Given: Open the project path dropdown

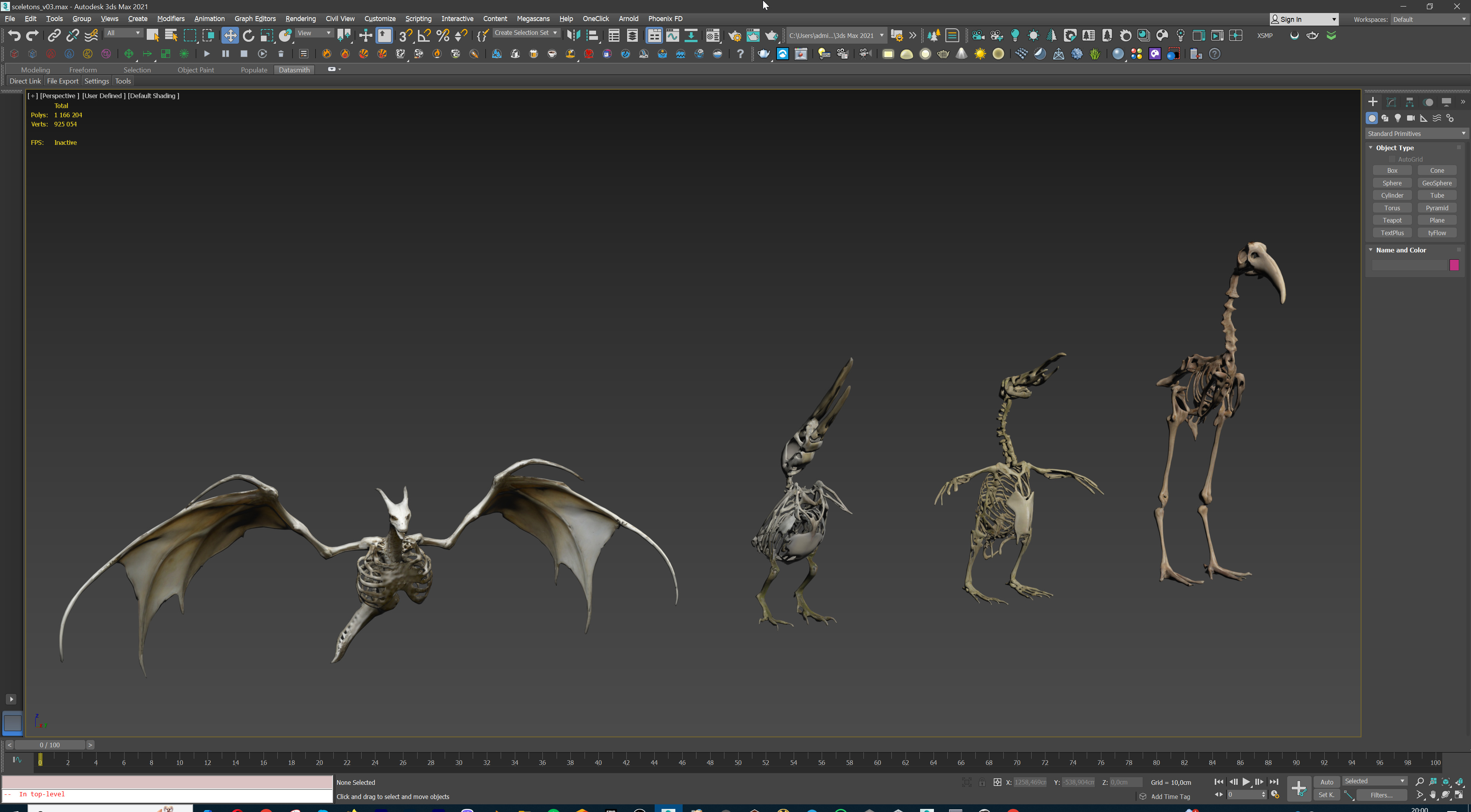Looking at the screenshot, I should click(x=837, y=35).
